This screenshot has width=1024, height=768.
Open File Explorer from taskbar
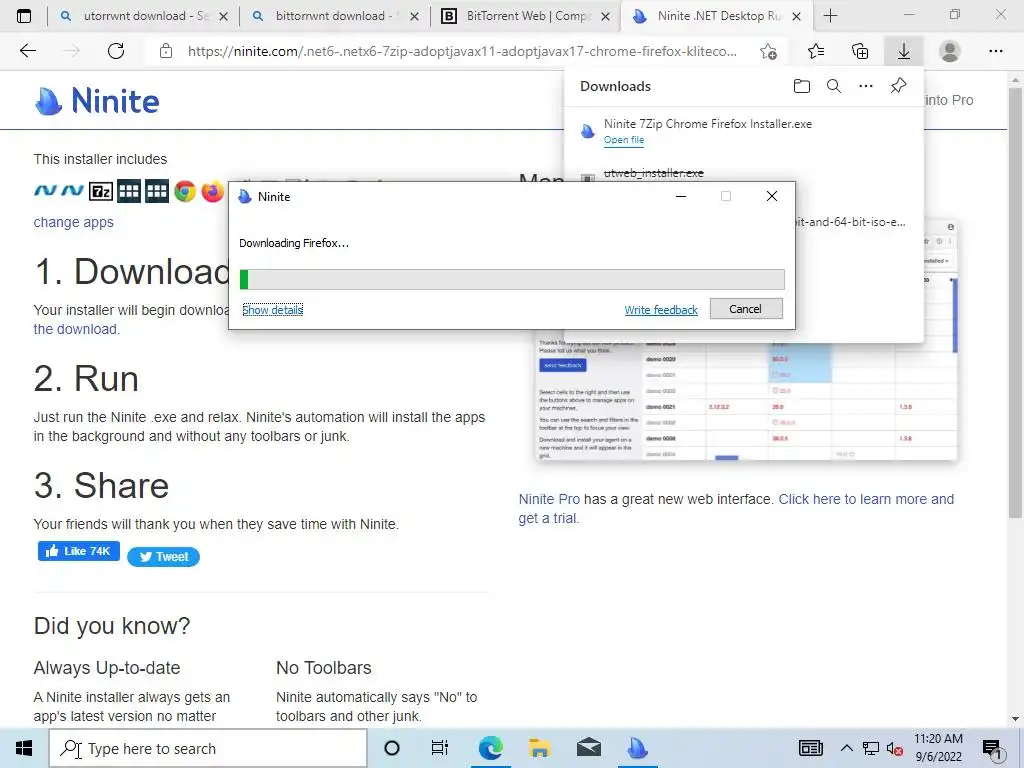pos(539,748)
